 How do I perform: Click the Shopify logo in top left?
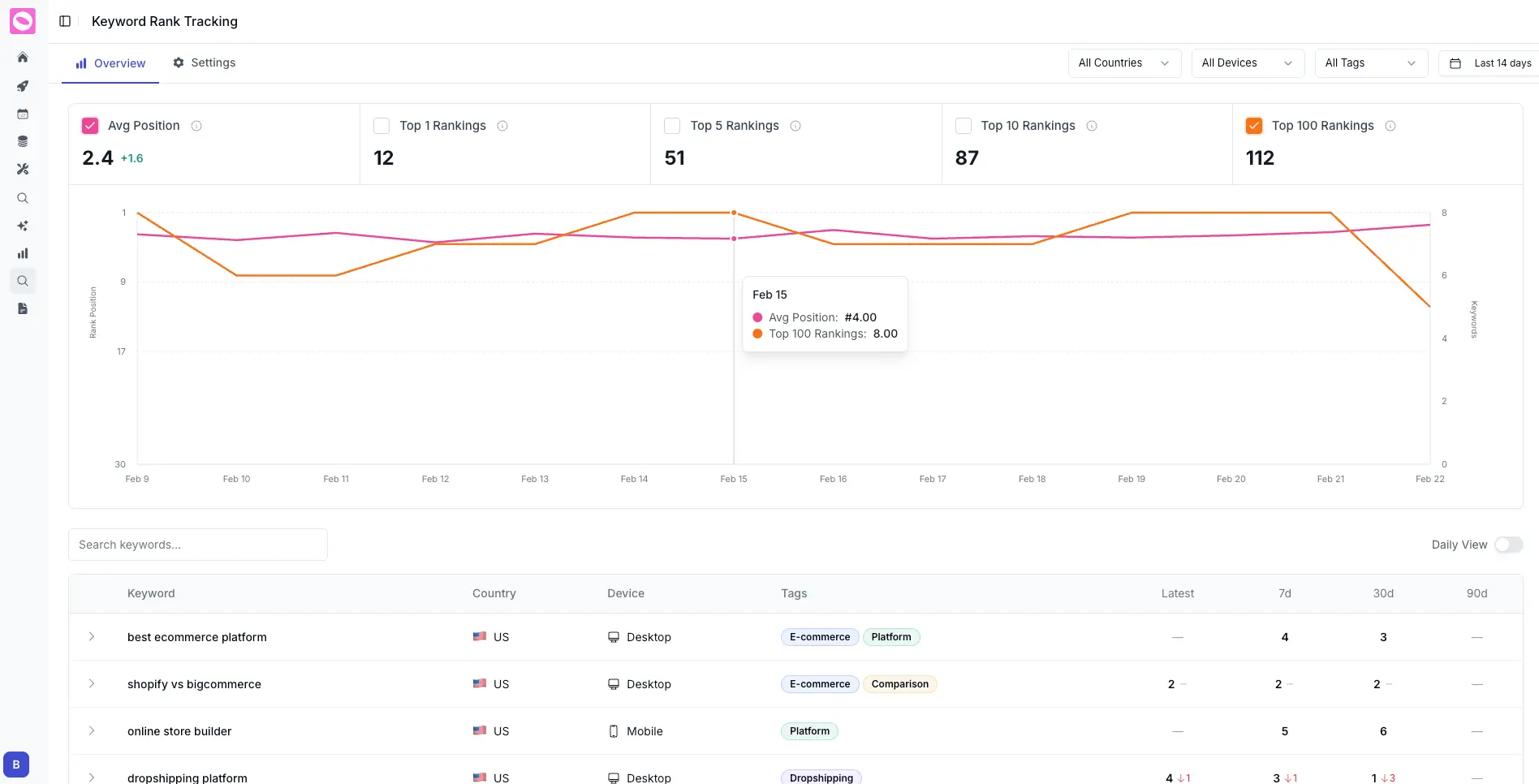pos(22,21)
